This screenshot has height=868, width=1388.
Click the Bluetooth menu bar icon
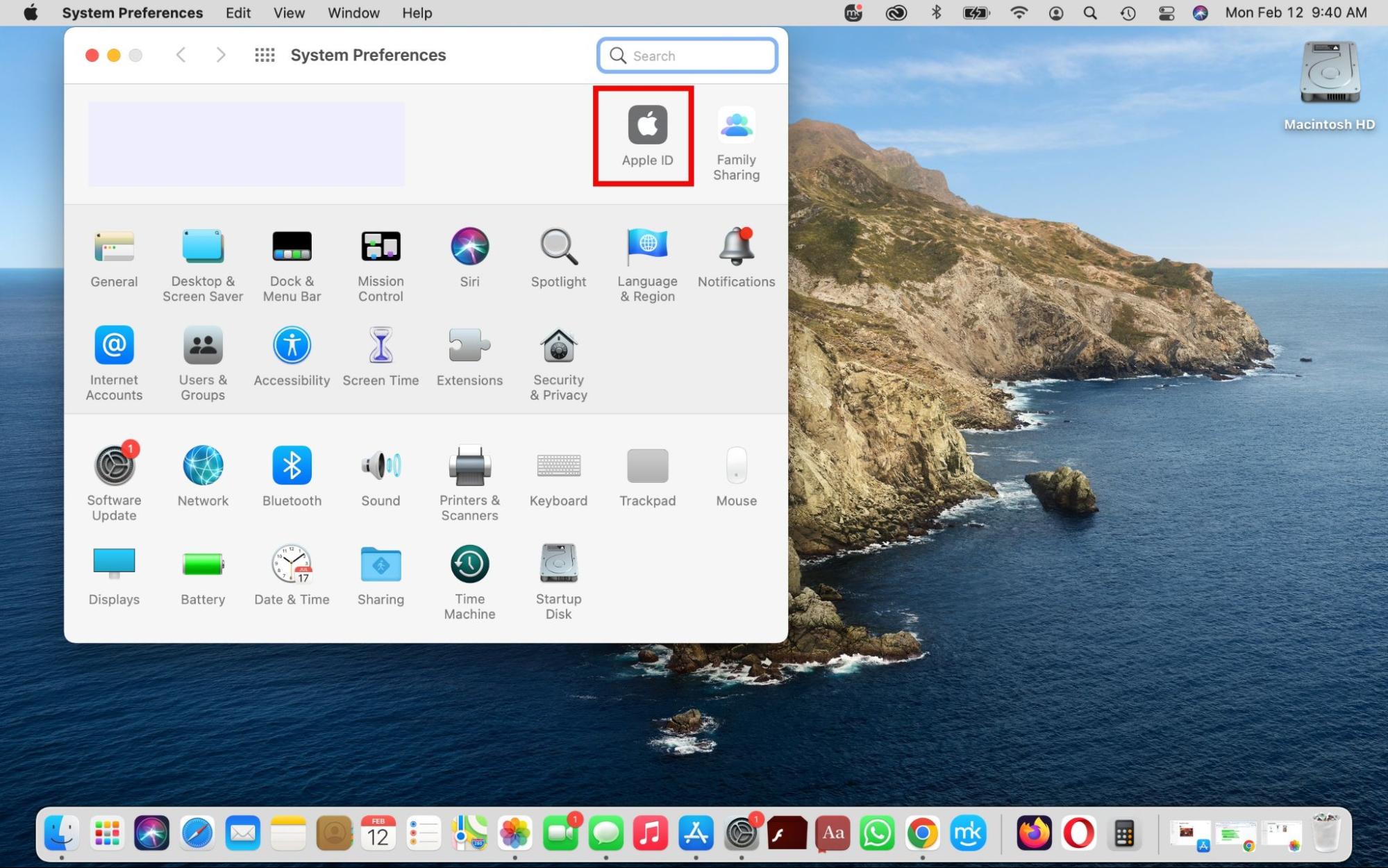[x=936, y=12]
